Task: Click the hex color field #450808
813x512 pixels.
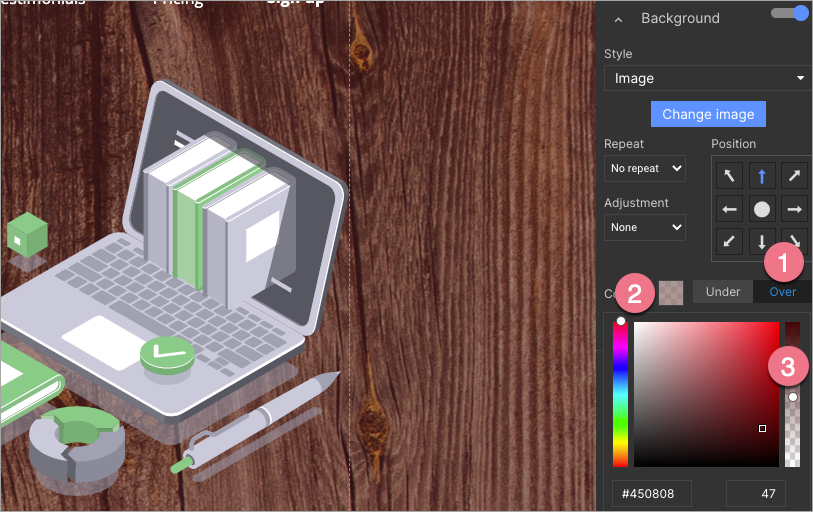Action: (x=651, y=493)
